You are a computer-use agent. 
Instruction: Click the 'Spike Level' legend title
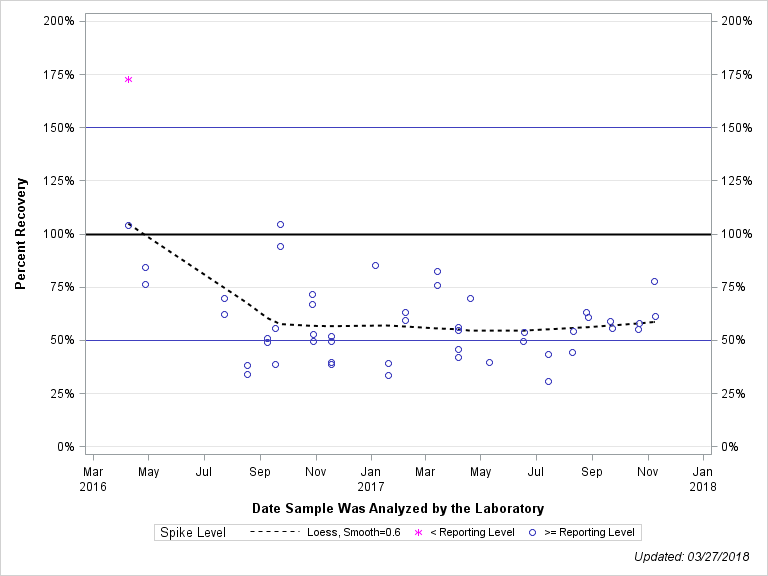coord(193,532)
